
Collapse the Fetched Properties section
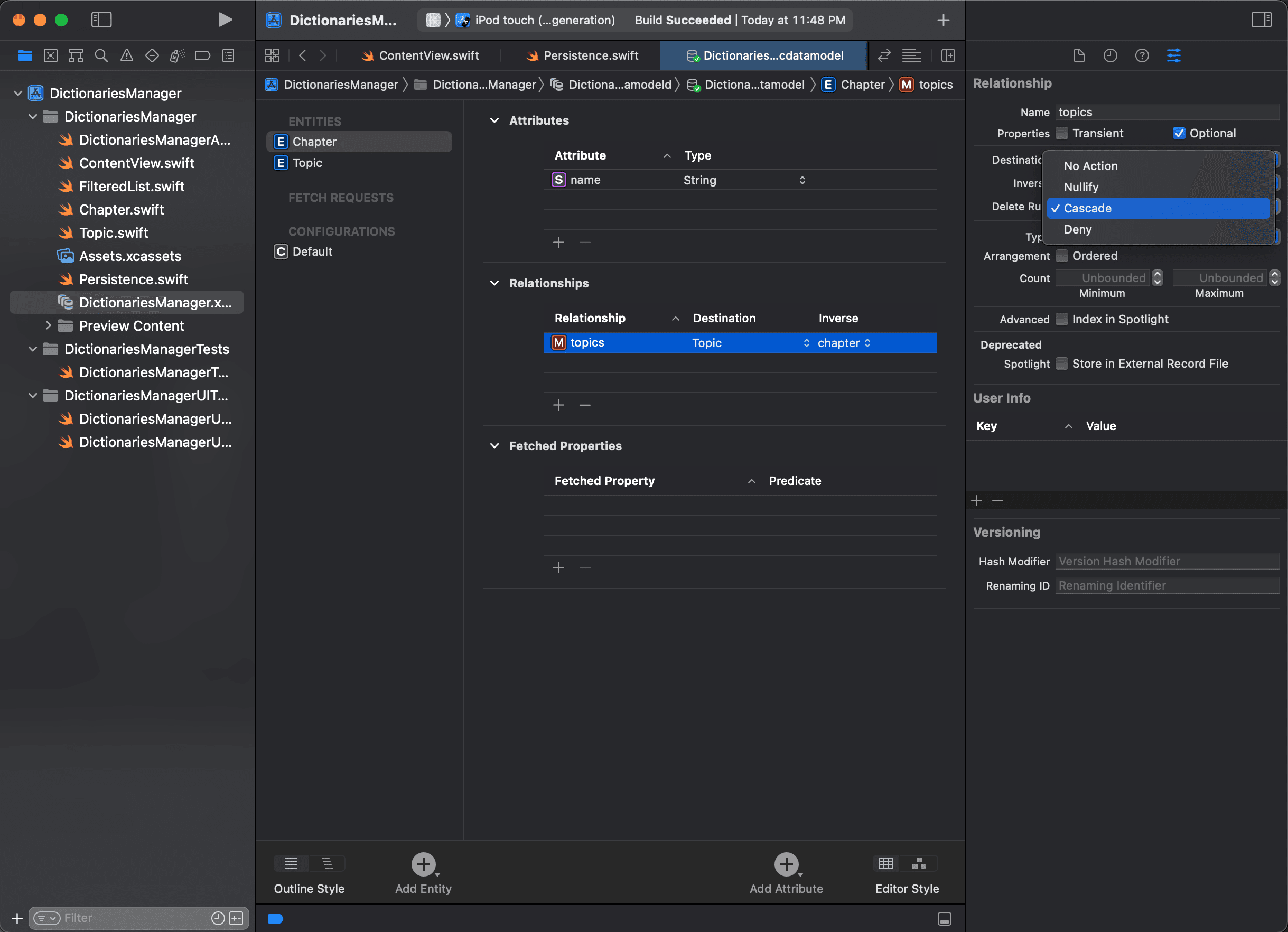[x=494, y=446]
